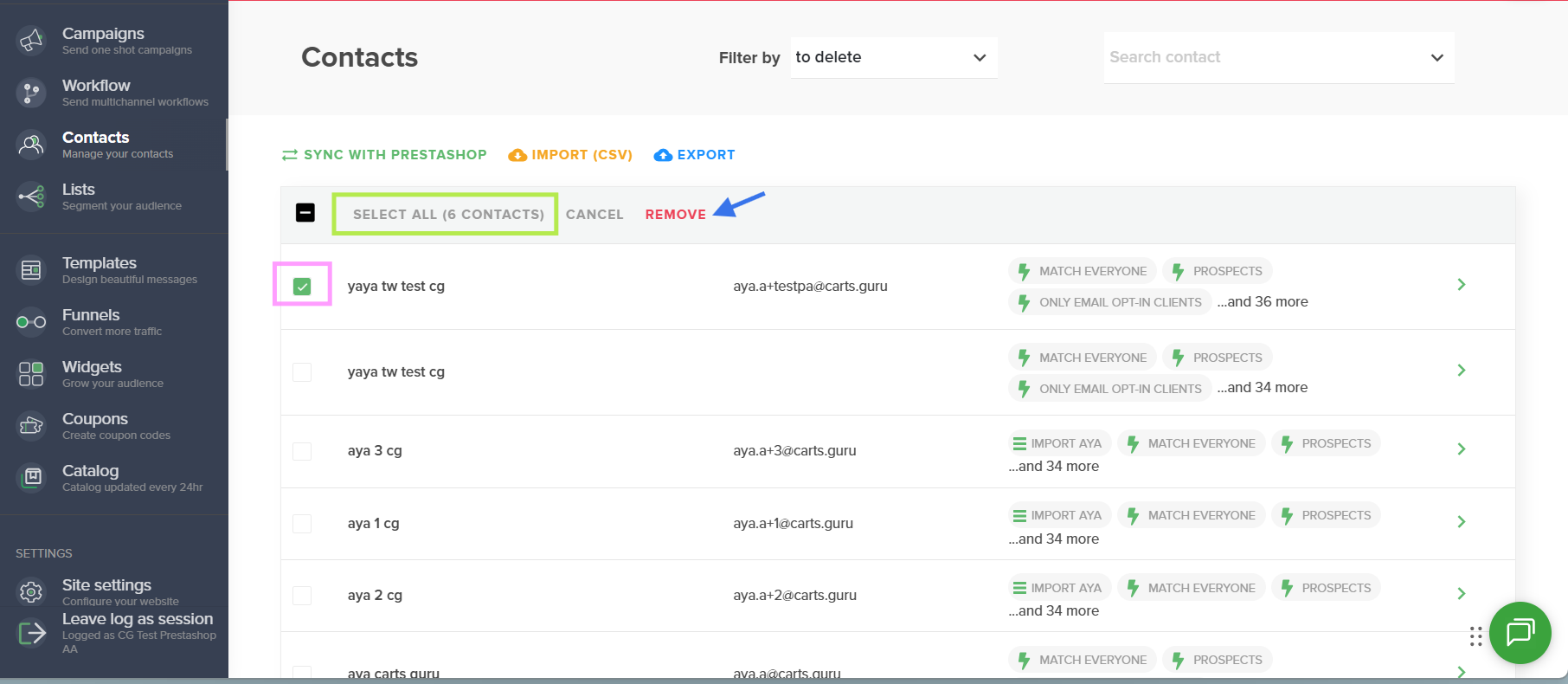Open the Funnels icon in sidebar
The height and width of the screenshot is (684, 1568).
click(x=31, y=322)
